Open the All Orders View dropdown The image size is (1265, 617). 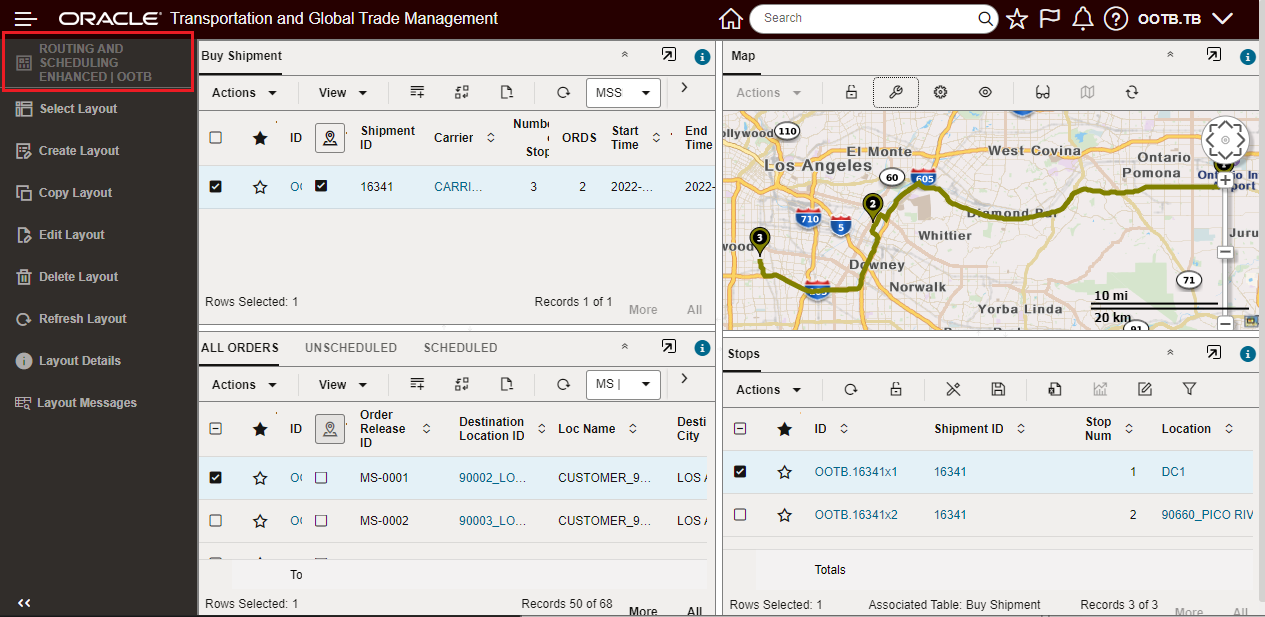tap(343, 385)
